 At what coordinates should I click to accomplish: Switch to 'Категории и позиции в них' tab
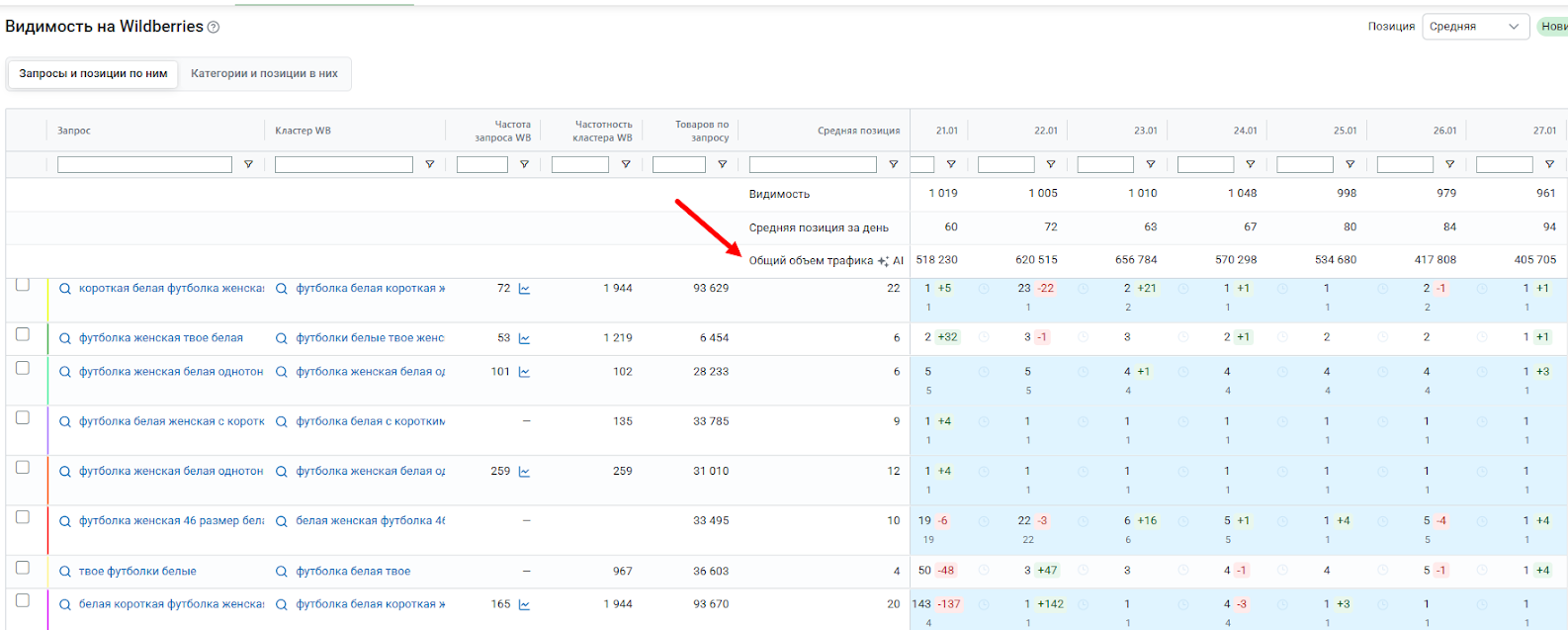[264, 74]
